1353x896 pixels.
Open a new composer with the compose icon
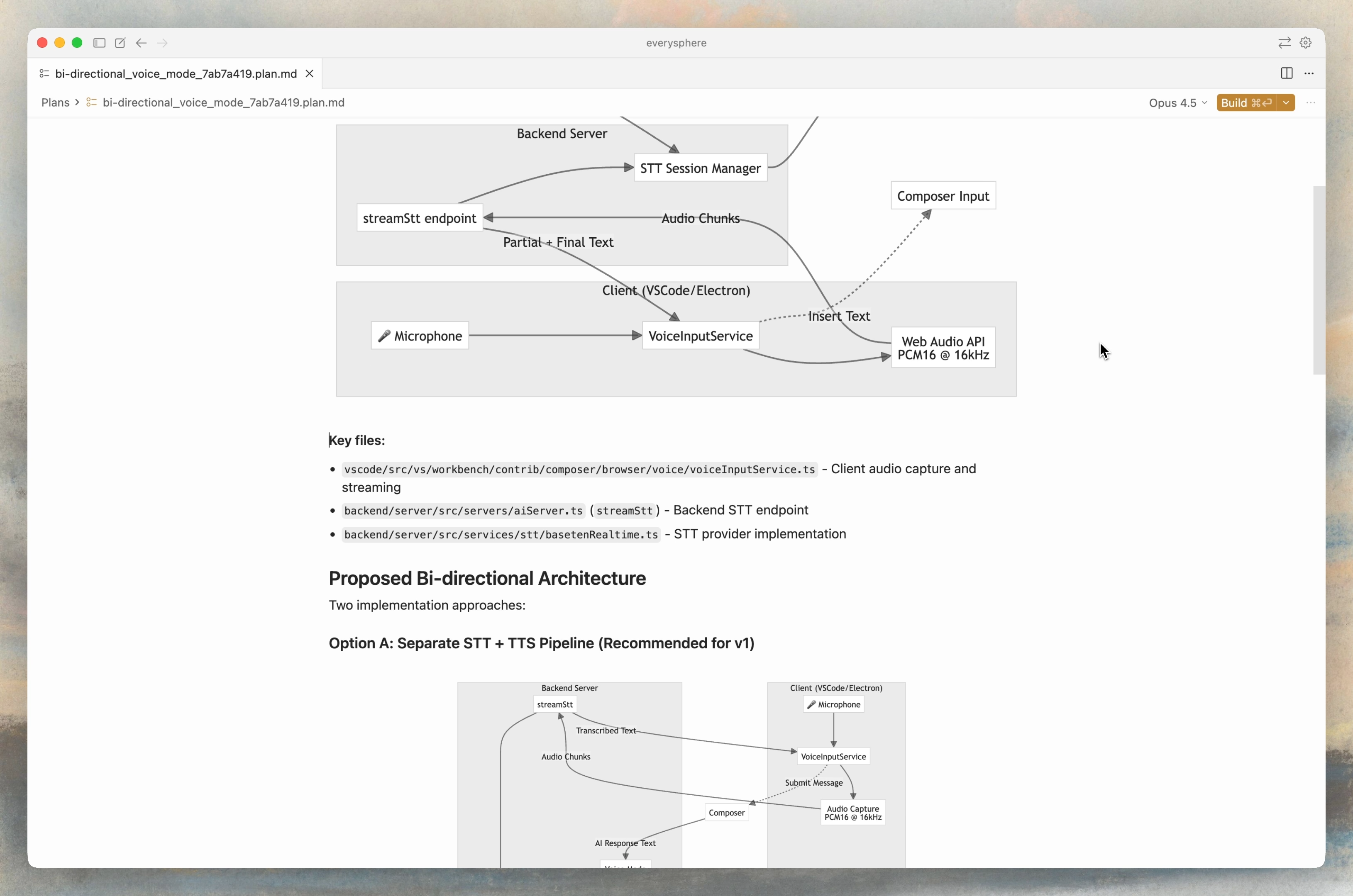click(x=120, y=43)
